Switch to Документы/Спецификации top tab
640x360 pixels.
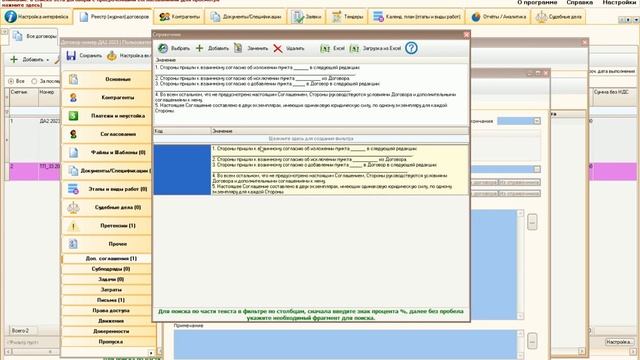246,17
